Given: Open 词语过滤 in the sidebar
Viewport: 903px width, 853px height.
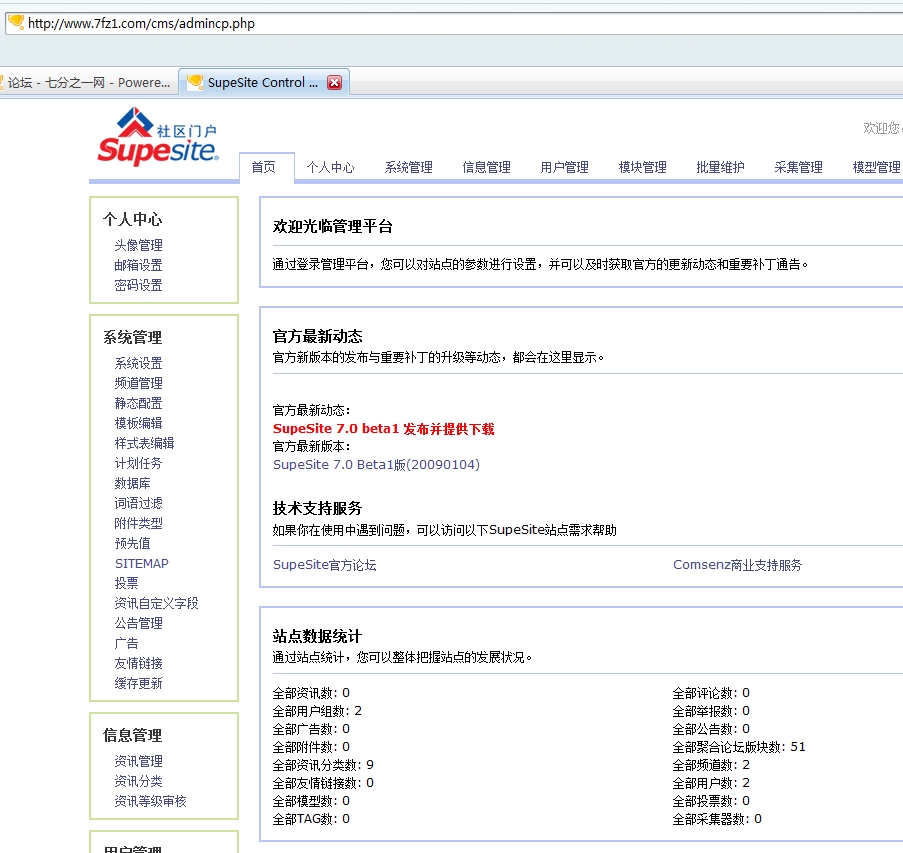Looking at the screenshot, I should 138,503.
